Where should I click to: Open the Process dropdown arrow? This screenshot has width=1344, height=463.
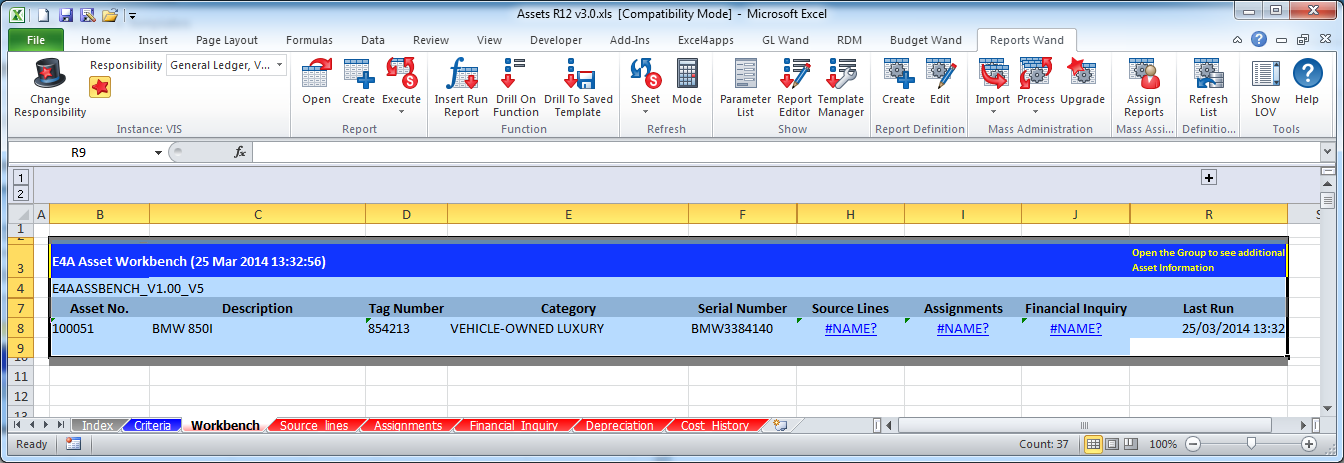click(x=1036, y=111)
